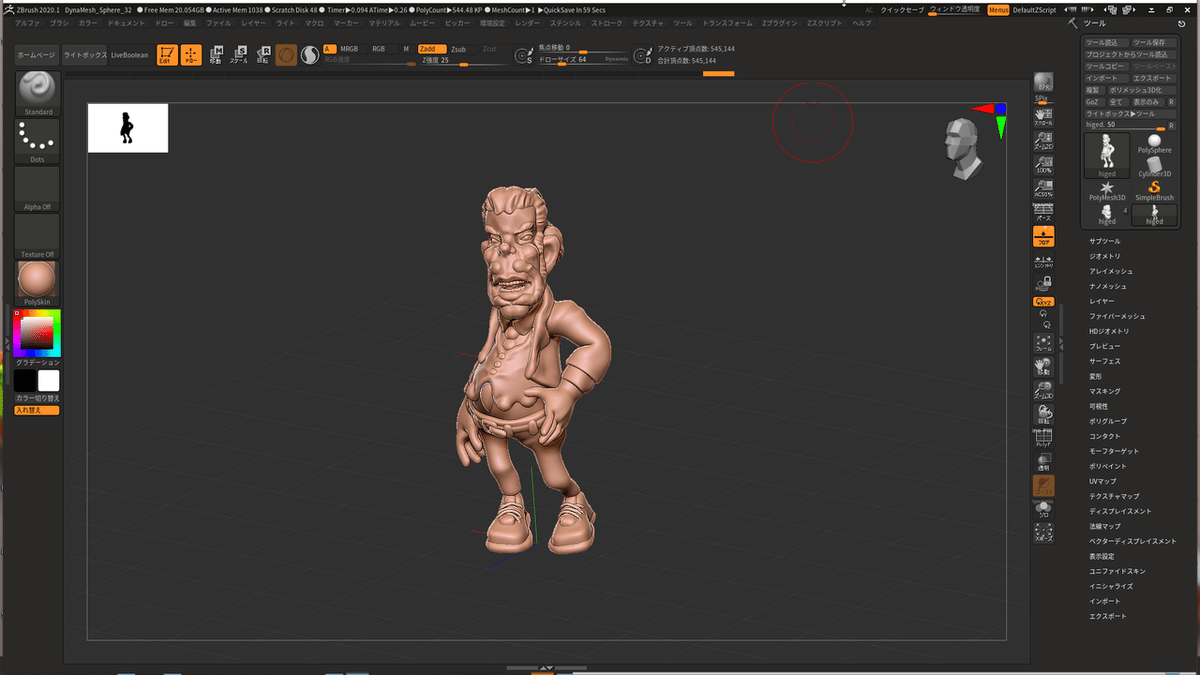Pick the Cylinder3D tool
This screenshot has height=675, width=1200.
pyautogui.click(x=1154, y=166)
